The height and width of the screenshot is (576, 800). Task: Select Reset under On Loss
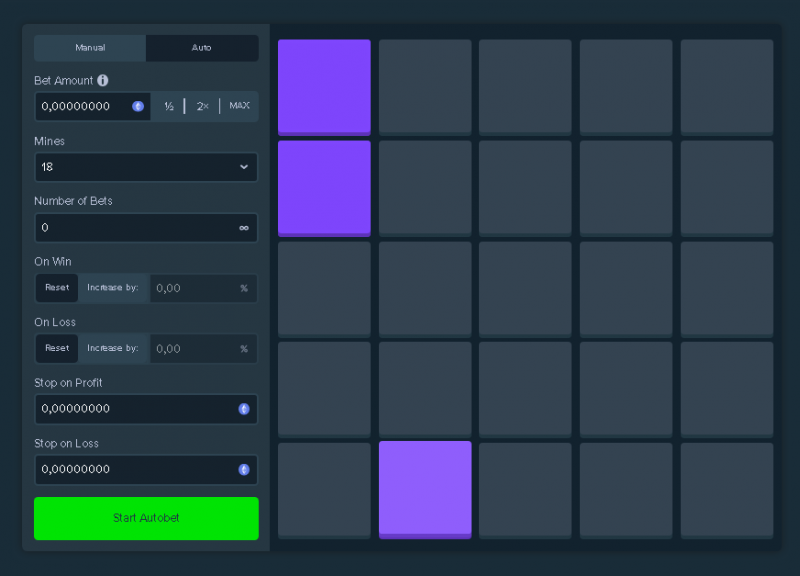57,348
